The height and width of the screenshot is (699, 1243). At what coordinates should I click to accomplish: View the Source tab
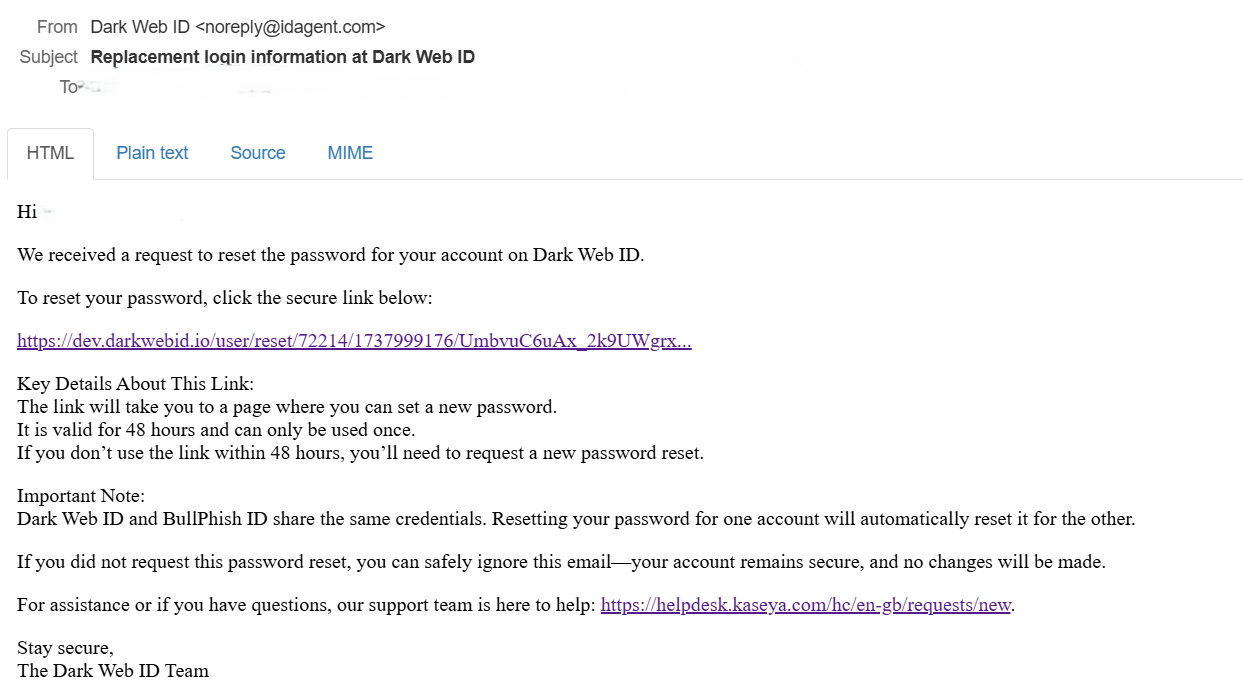(x=257, y=153)
